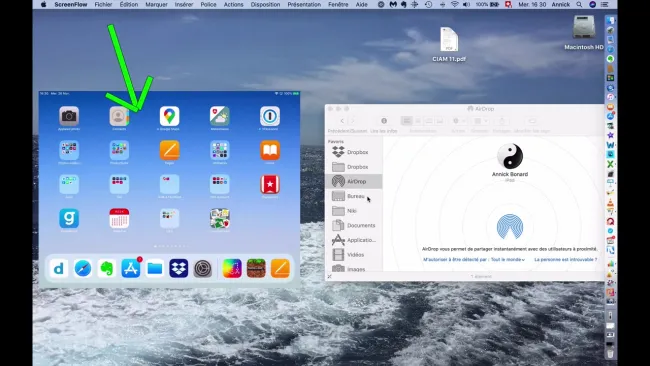
Task: Click the Finder back arrow in AirDrop window
Action: (x=342, y=121)
